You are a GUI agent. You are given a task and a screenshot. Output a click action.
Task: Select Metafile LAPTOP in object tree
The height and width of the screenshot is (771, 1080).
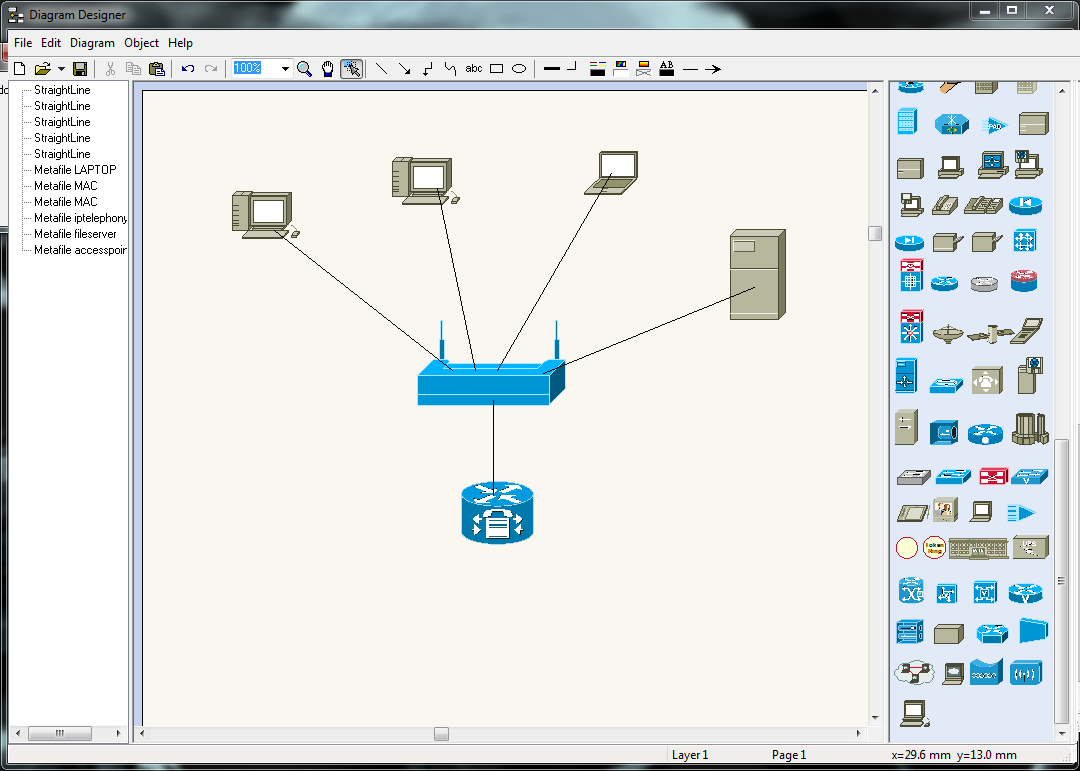[75, 169]
